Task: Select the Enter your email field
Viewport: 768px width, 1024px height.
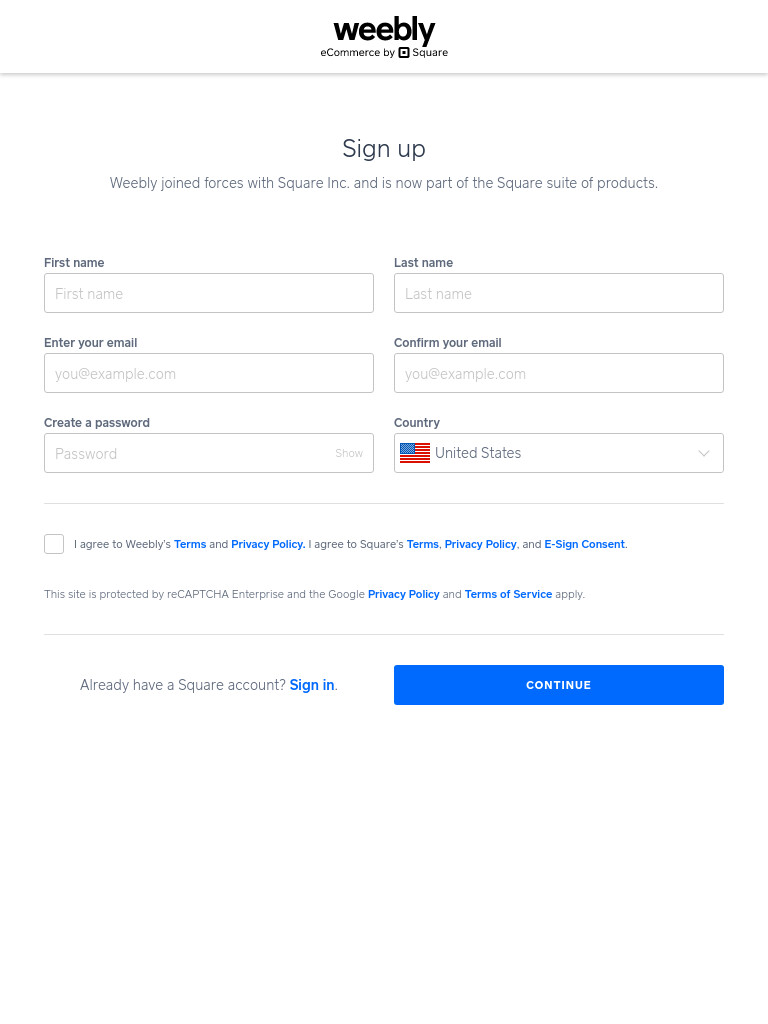Action: [209, 373]
